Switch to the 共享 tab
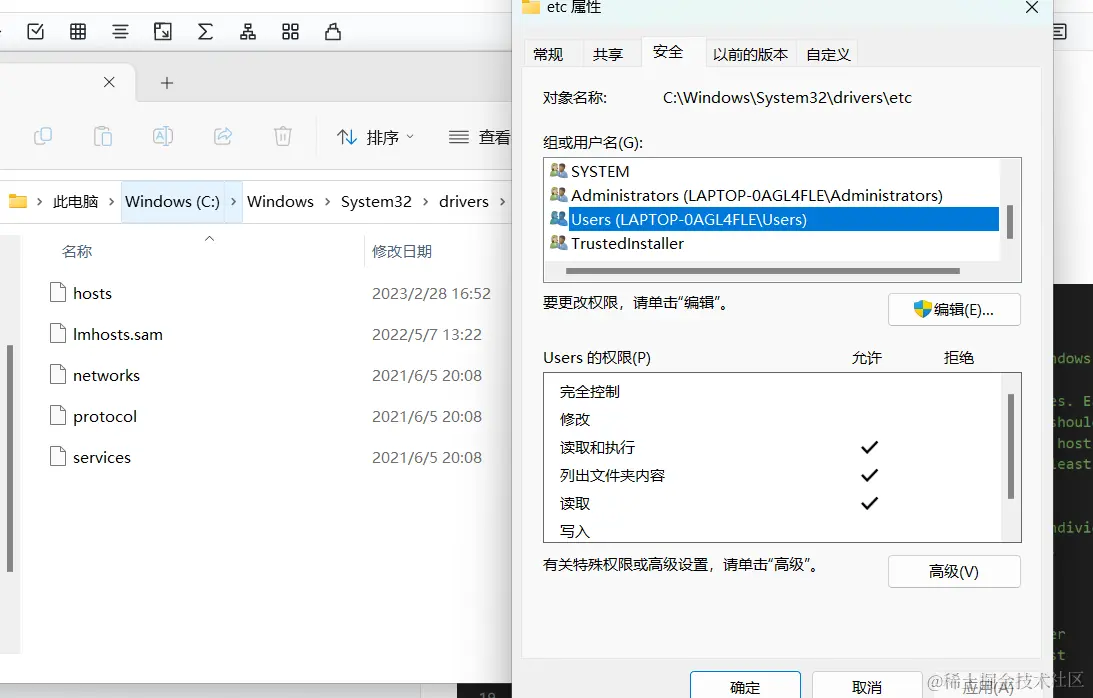 click(x=608, y=54)
